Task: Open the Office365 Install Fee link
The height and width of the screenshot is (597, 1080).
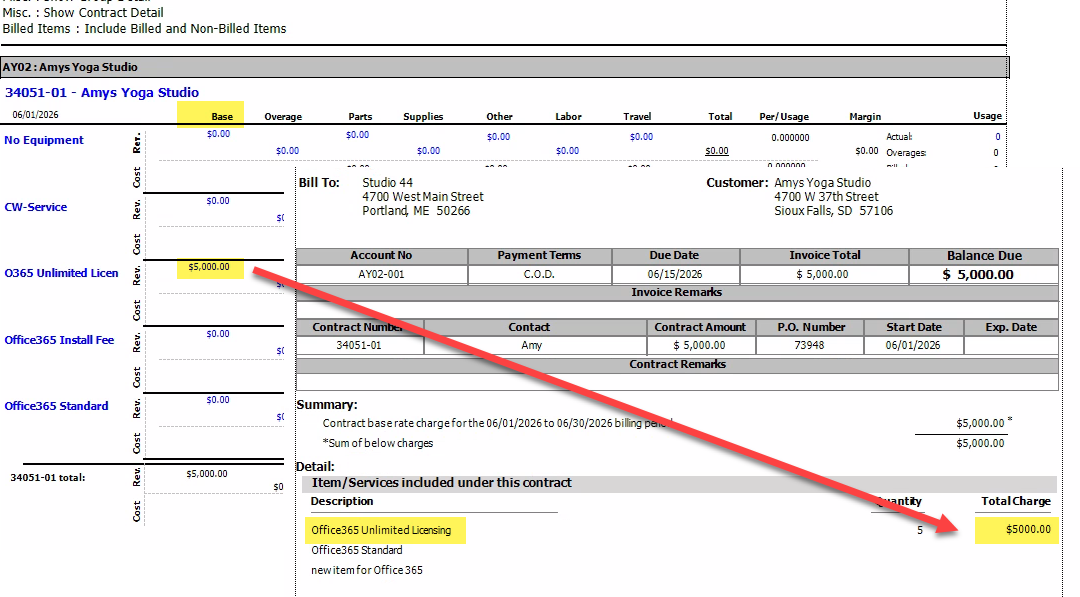Action: coord(59,339)
